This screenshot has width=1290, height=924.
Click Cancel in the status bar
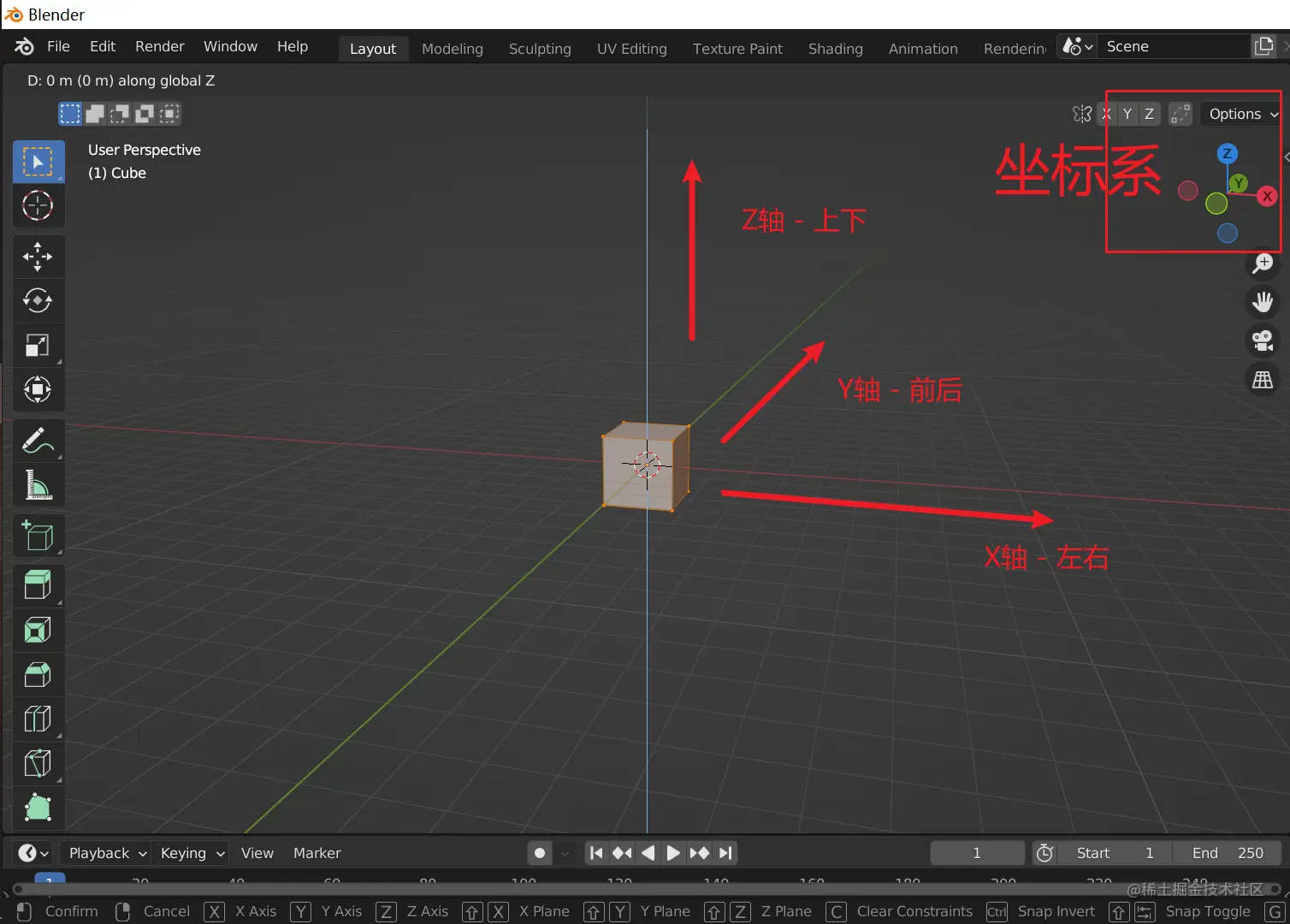(x=167, y=911)
